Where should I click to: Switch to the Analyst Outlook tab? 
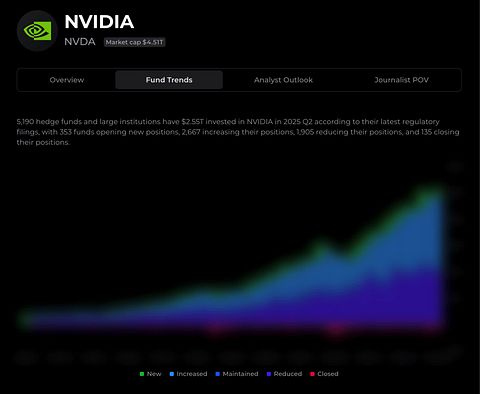pos(283,80)
